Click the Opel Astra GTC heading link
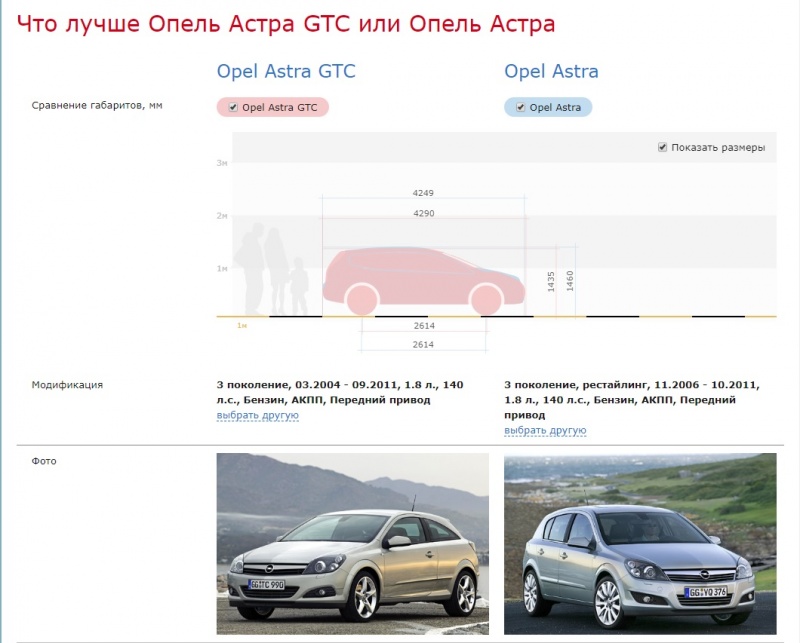 tap(286, 71)
